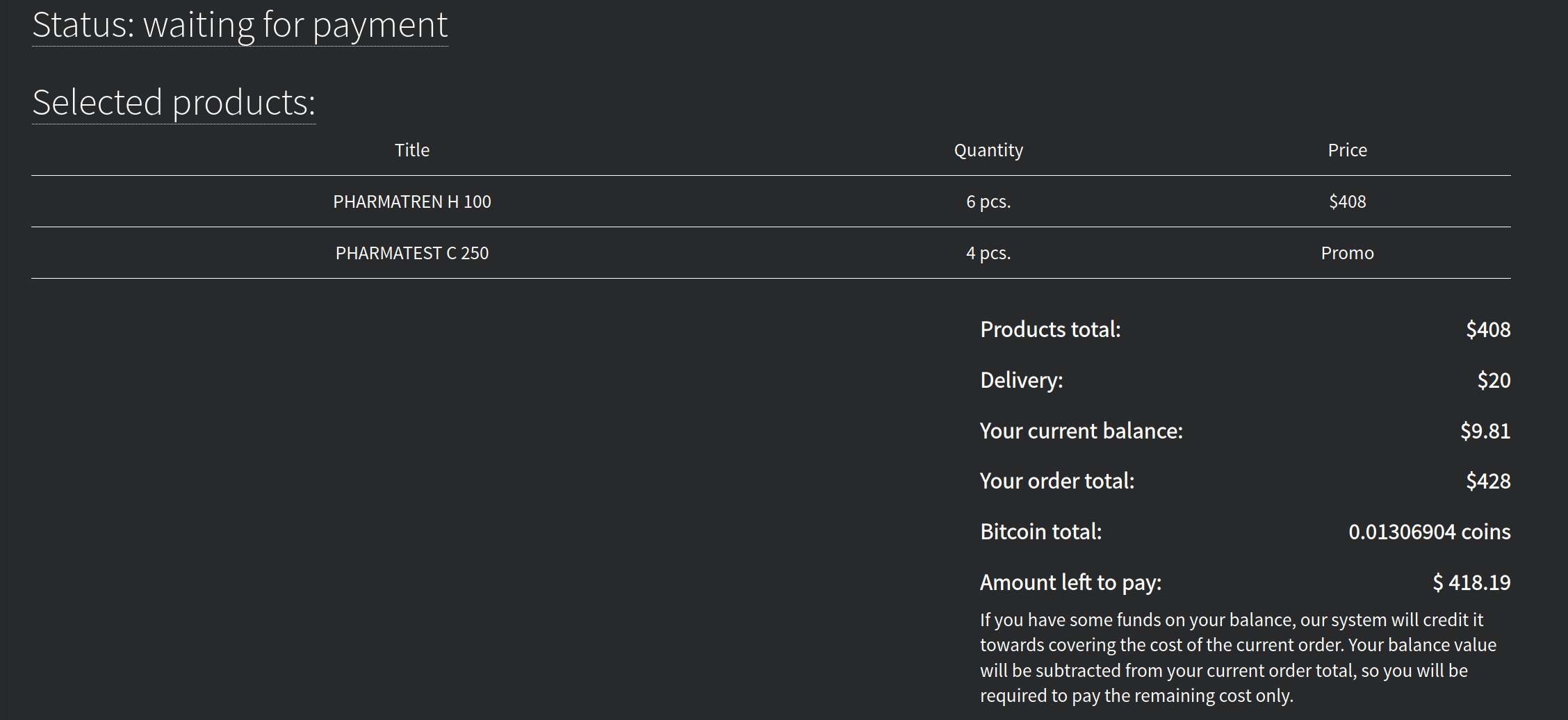Click the Price column header
The width and height of the screenshot is (1568, 720).
click(x=1347, y=150)
